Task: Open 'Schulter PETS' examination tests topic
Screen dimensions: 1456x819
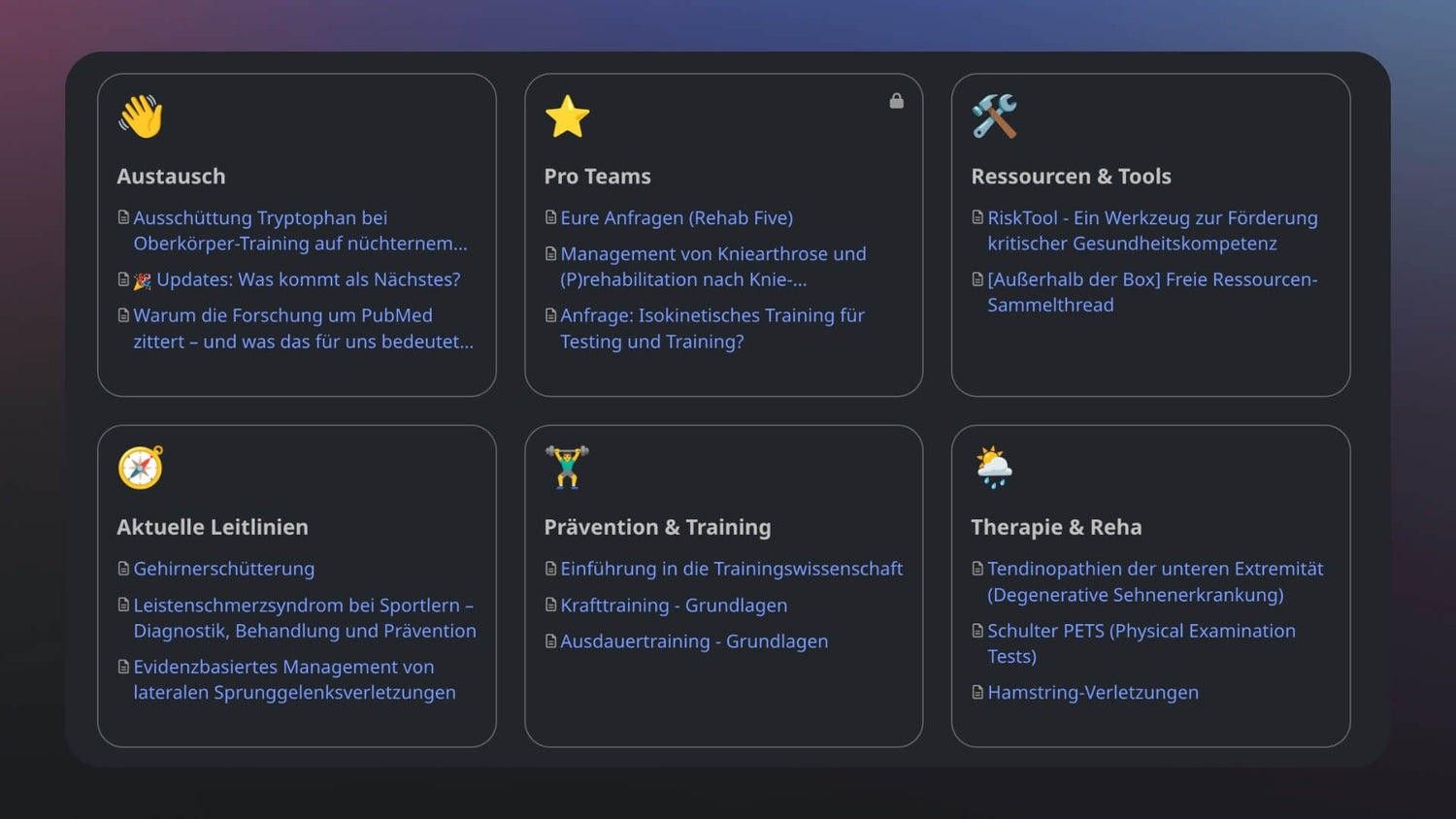Action: tap(1141, 642)
